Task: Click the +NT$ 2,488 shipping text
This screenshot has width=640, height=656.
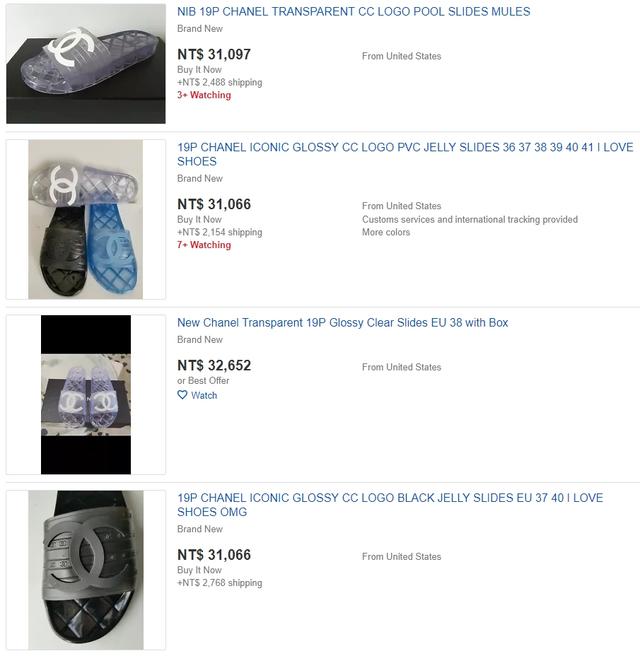Action: pyautogui.click(x=220, y=83)
